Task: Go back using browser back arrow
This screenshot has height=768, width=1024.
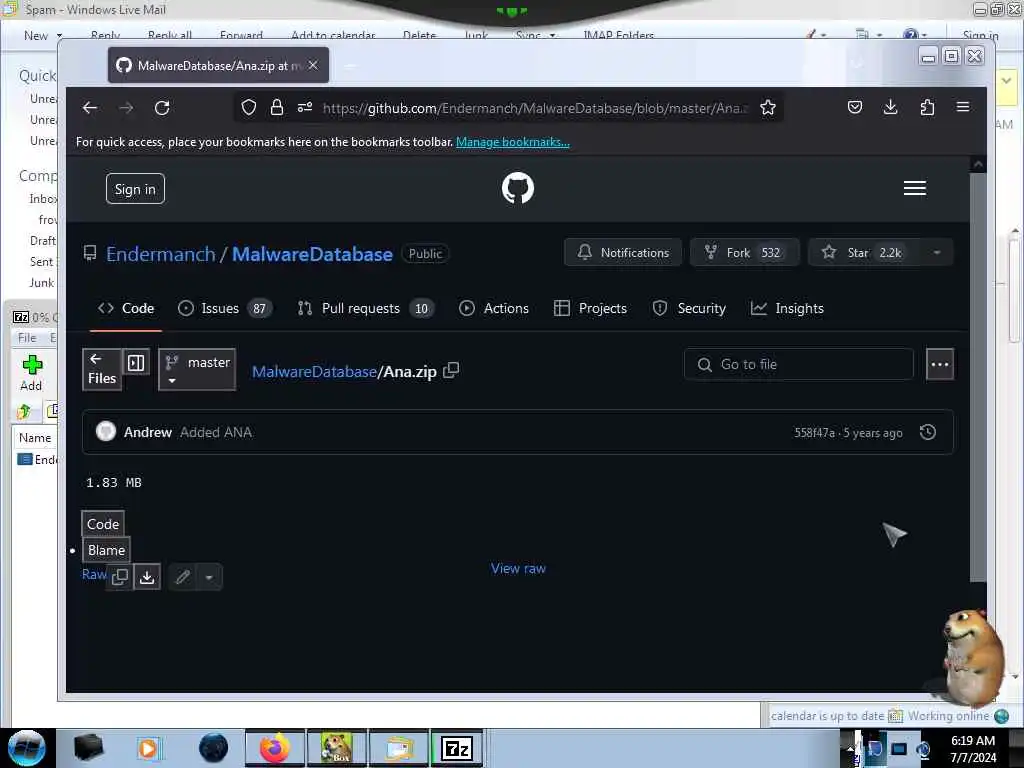Action: point(90,108)
